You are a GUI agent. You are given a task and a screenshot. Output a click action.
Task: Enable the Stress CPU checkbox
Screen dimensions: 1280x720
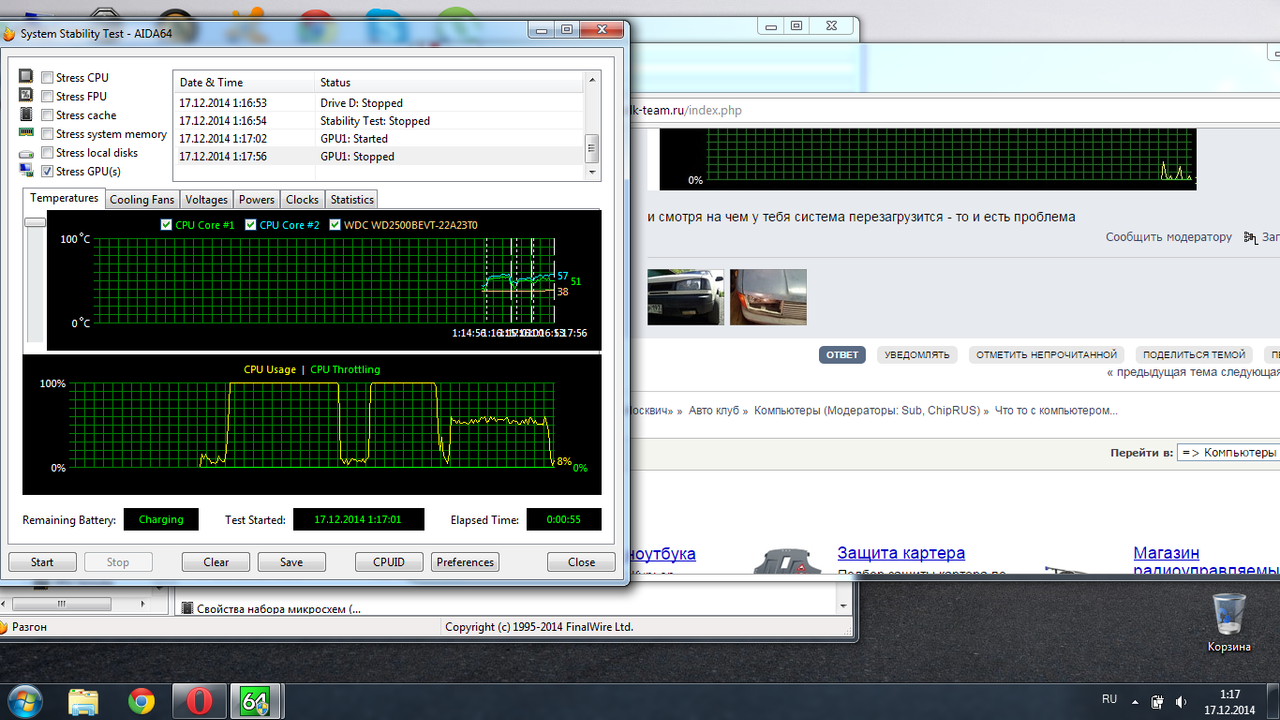47,77
